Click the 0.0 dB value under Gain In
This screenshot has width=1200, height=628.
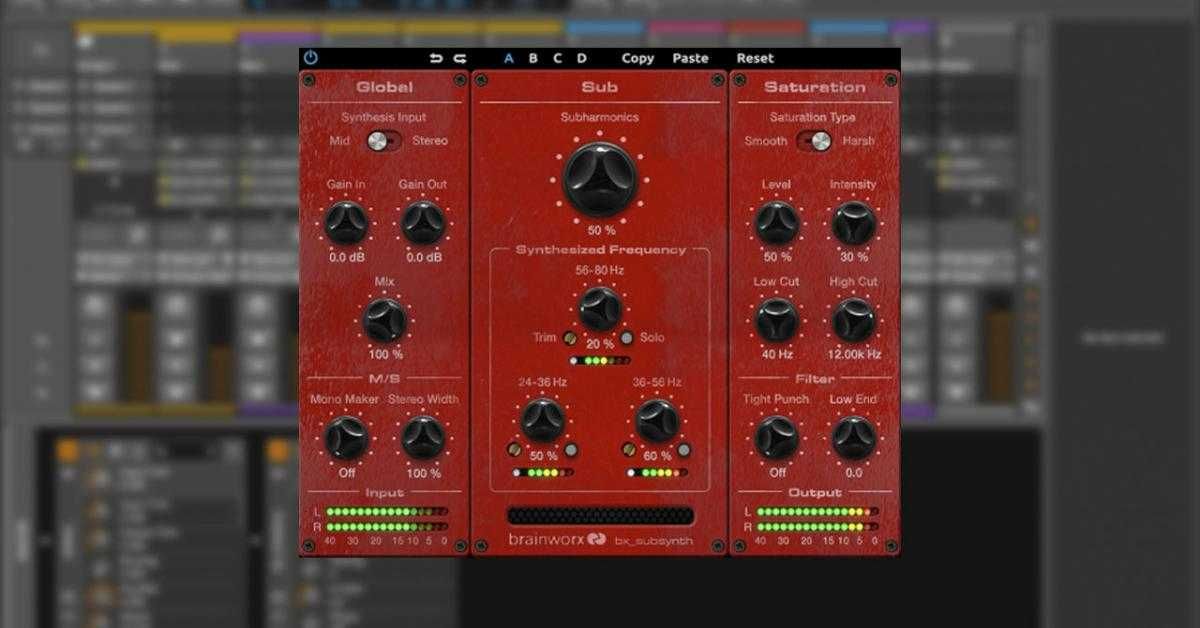point(346,257)
